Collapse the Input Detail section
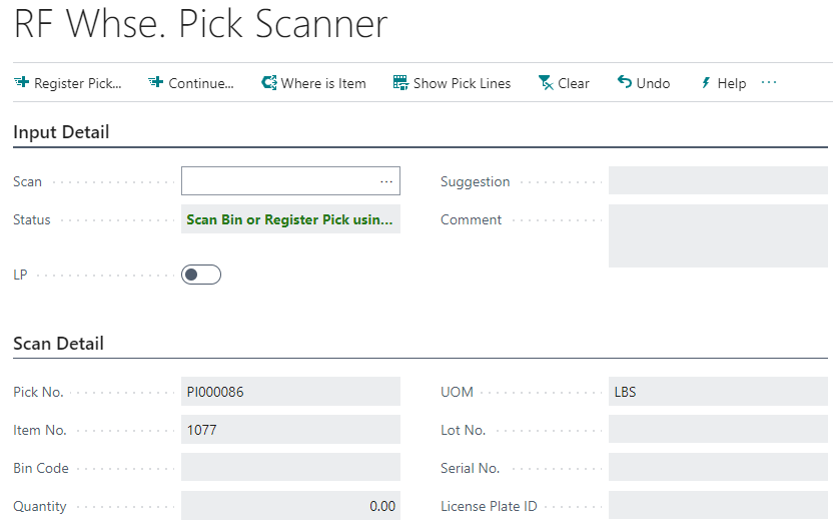 [61, 132]
